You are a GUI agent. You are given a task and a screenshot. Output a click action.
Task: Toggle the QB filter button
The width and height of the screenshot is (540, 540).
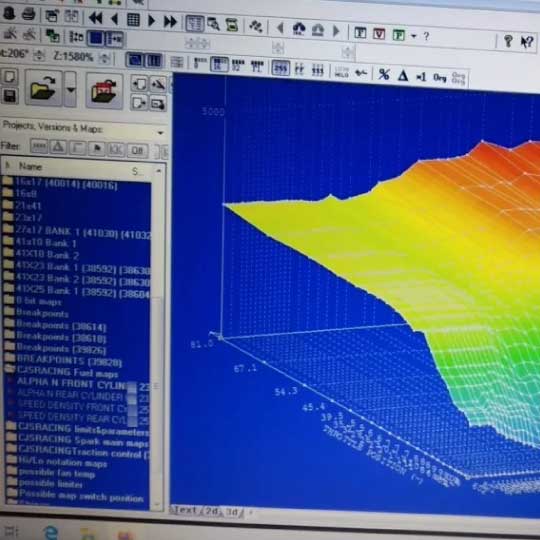tap(137, 150)
